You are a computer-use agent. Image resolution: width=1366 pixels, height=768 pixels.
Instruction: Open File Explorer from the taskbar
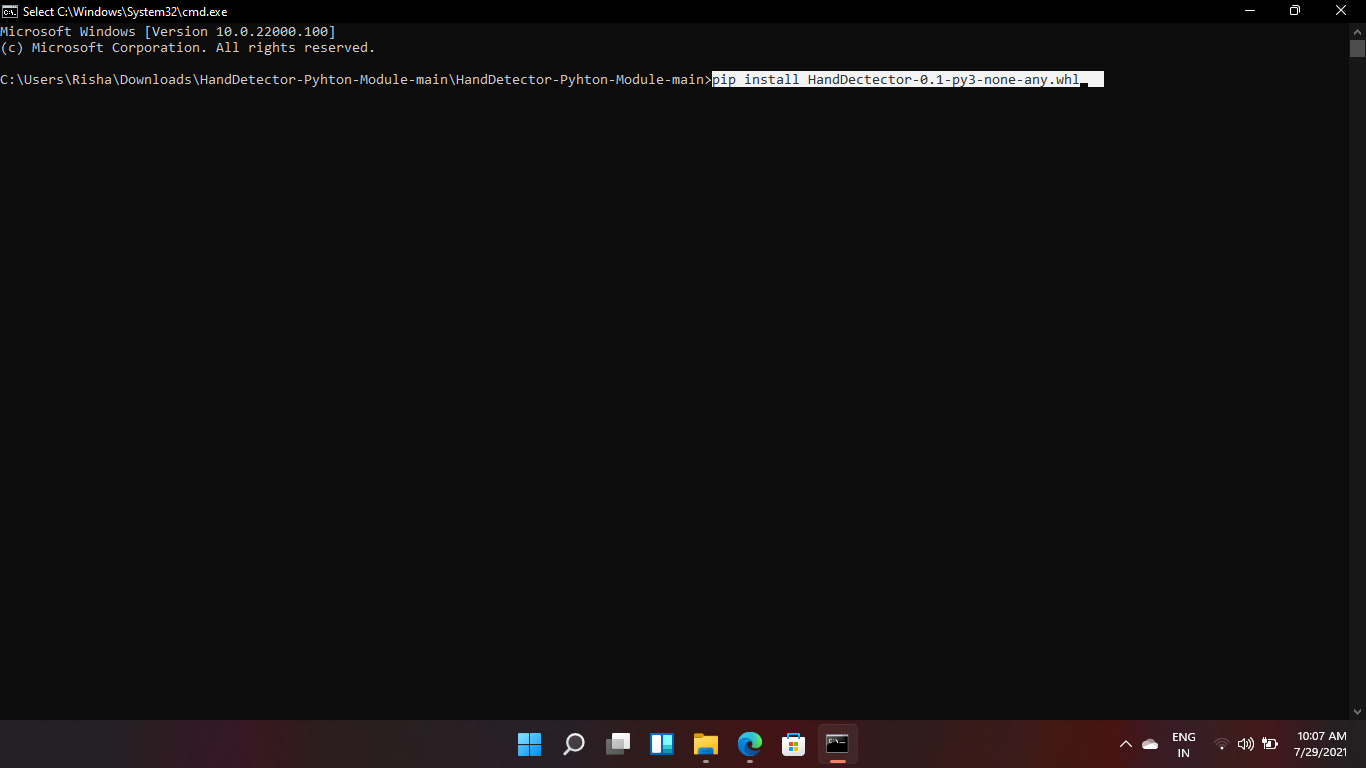(x=705, y=744)
